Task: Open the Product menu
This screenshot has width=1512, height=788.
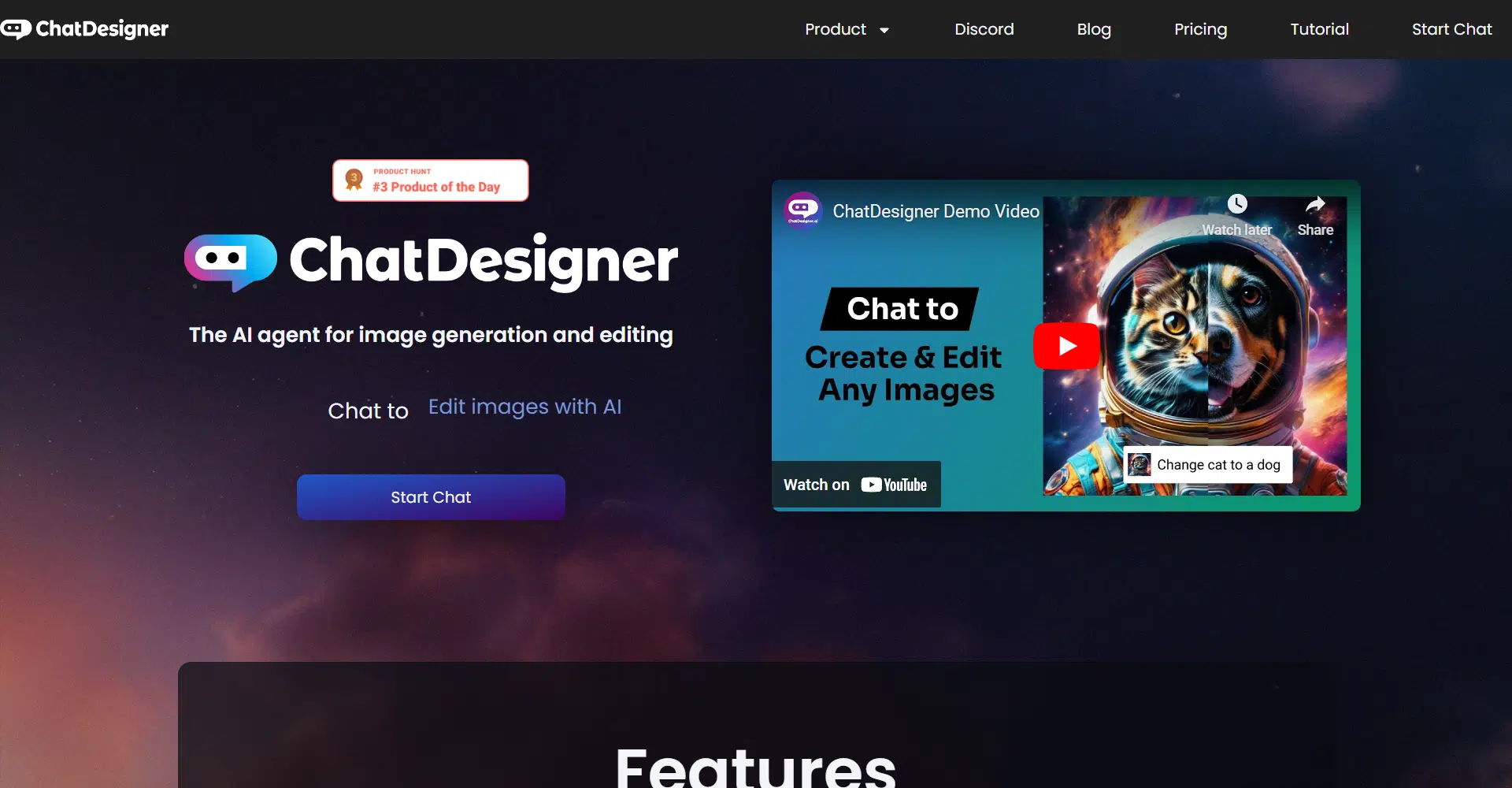Action: click(835, 29)
